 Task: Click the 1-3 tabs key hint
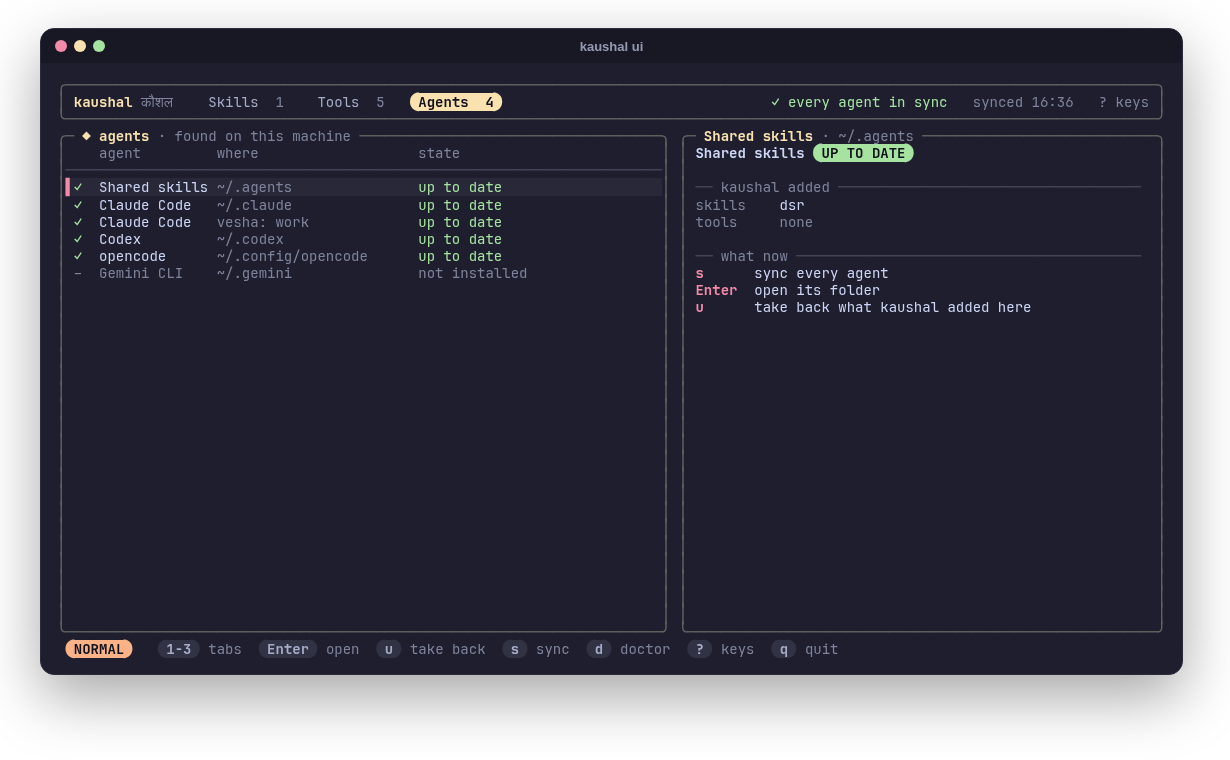coord(200,649)
